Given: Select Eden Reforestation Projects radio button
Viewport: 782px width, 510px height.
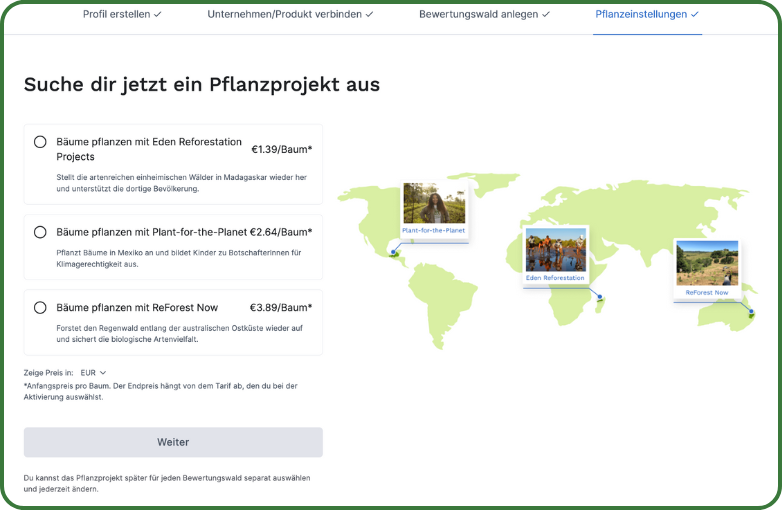Looking at the screenshot, I should click(40, 142).
